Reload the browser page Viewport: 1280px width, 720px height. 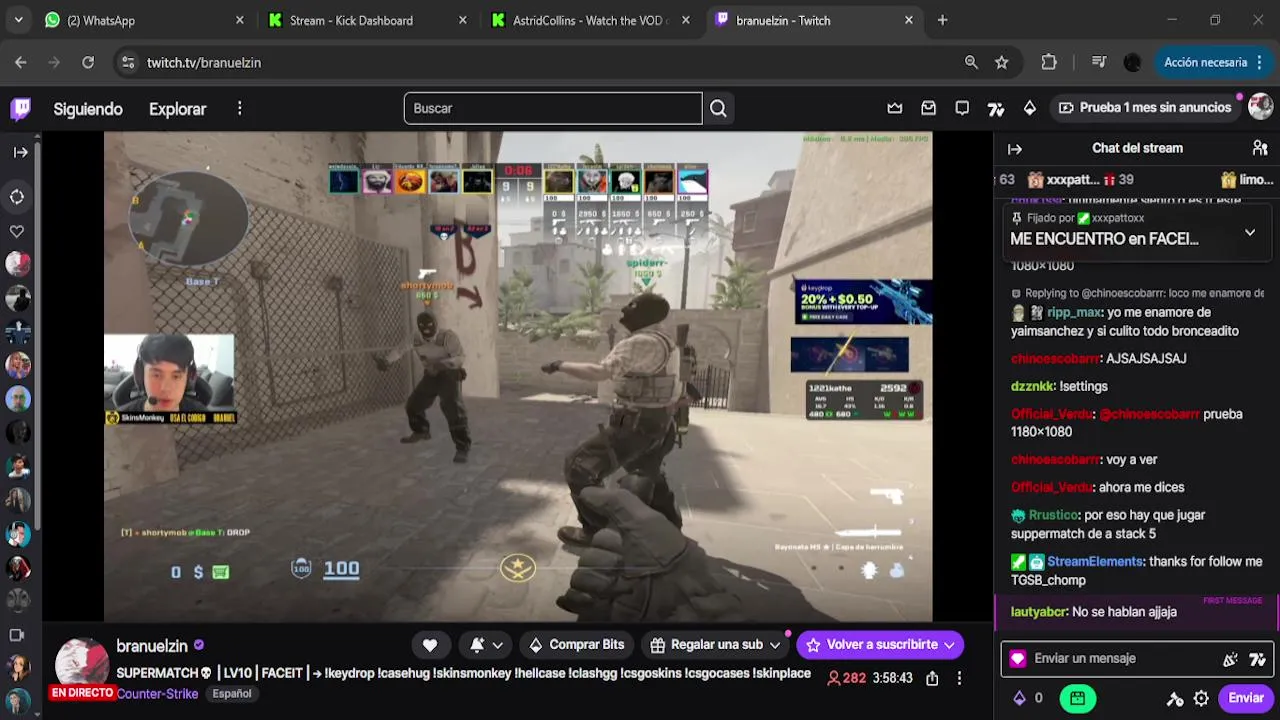pos(88,62)
